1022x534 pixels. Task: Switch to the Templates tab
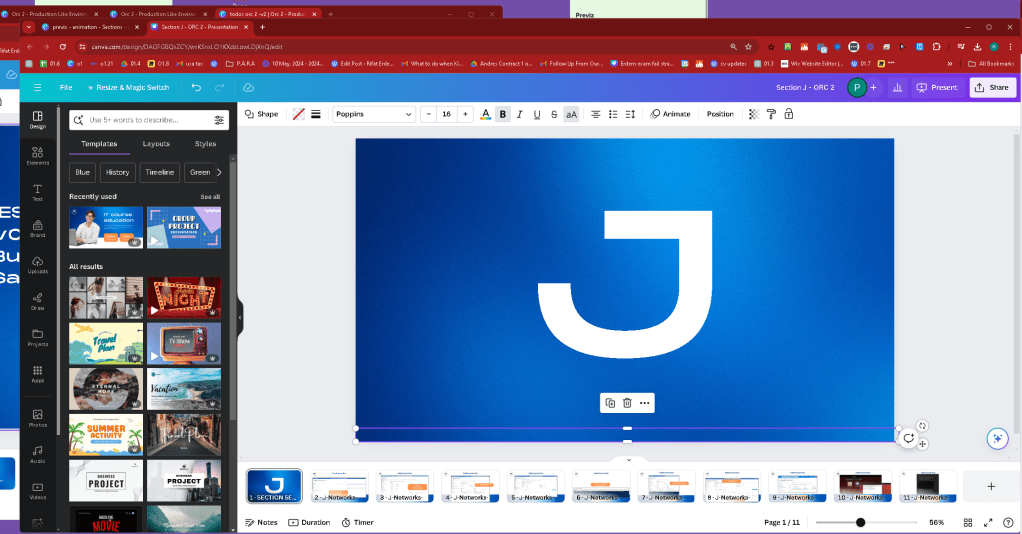click(x=99, y=144)
